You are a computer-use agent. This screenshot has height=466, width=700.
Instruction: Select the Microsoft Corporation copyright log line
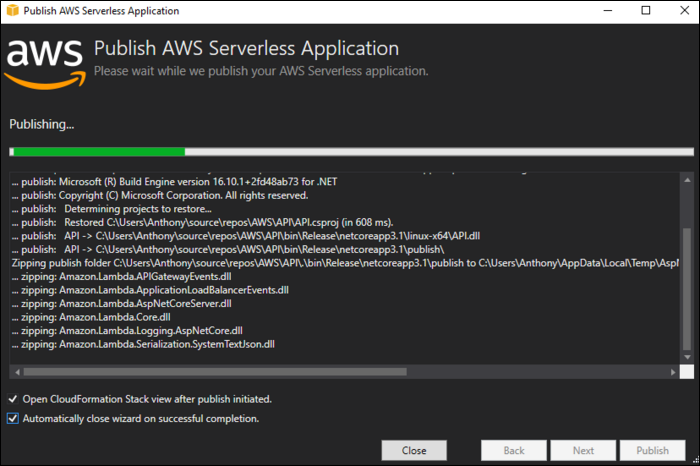coord(160,195)
